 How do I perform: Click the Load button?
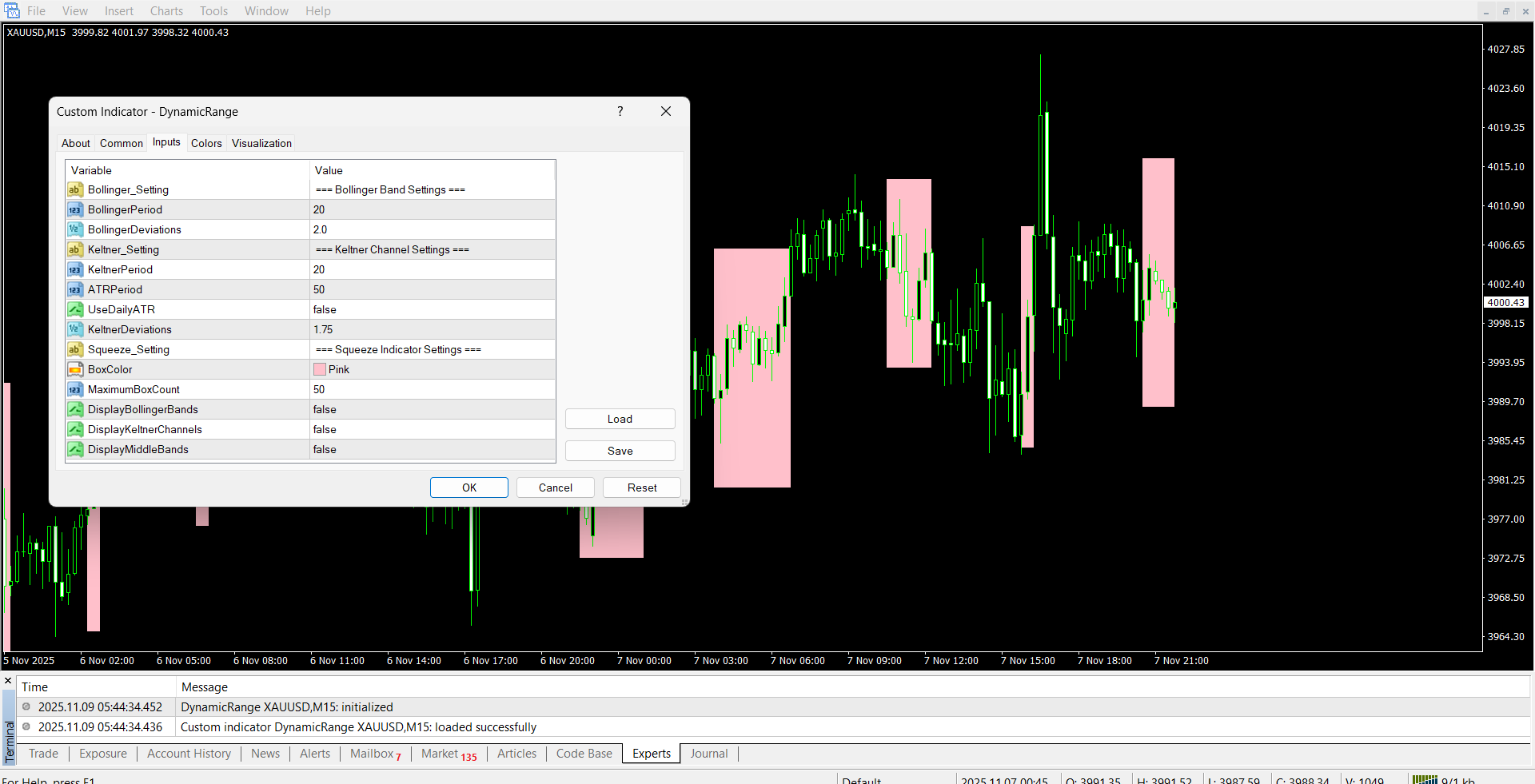620,419
